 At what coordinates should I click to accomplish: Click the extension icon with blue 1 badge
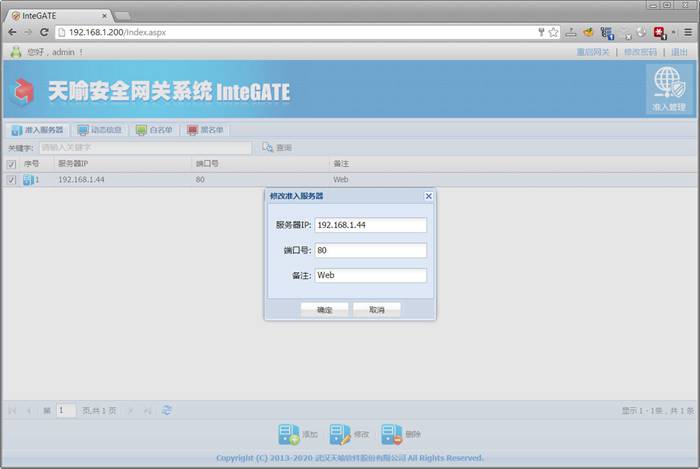click(607, 33)
